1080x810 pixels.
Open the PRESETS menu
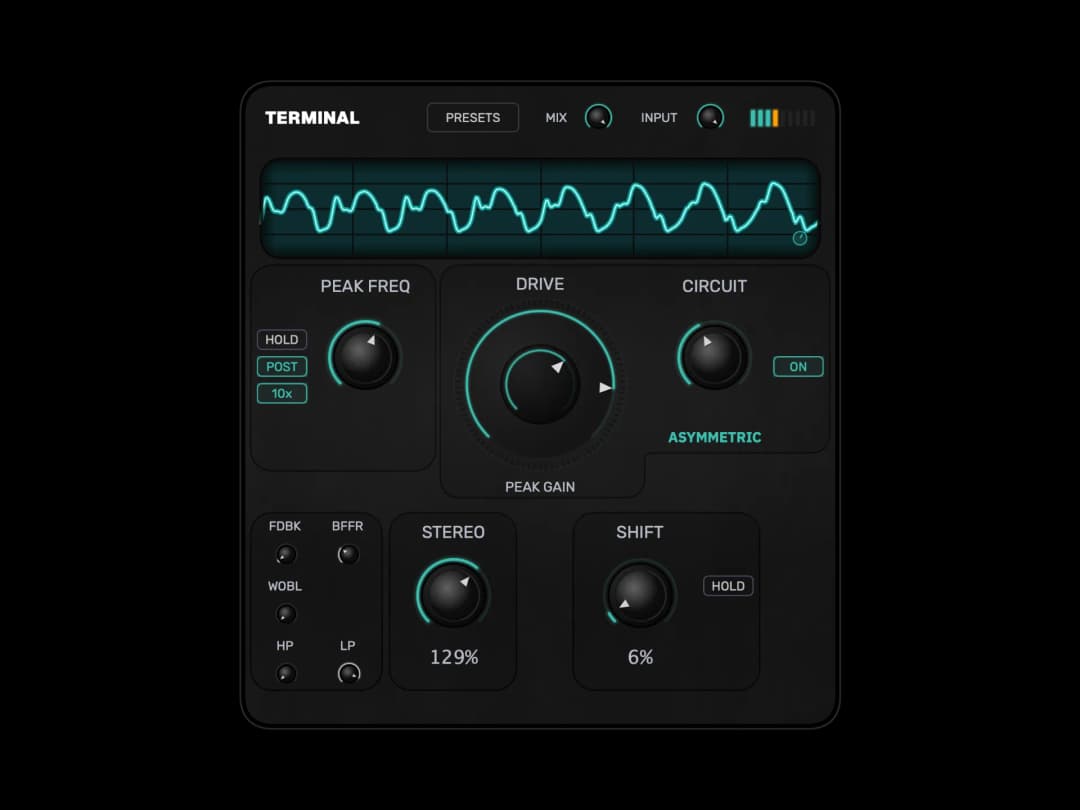tap(472, 118)
